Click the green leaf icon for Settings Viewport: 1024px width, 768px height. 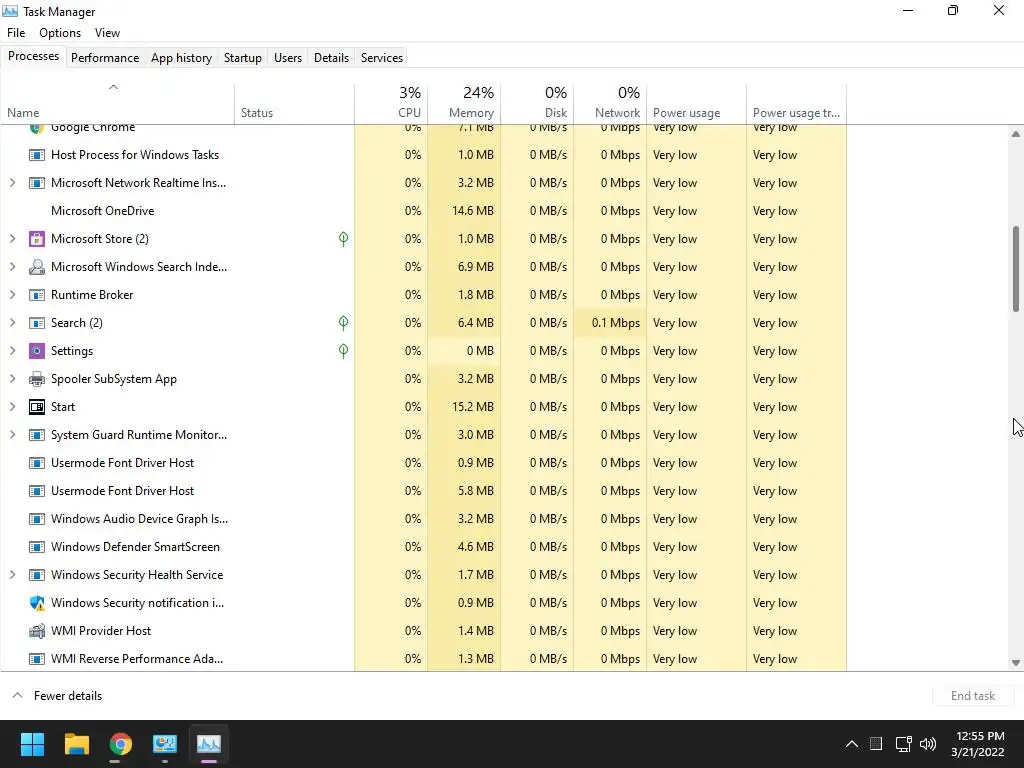coord(344,351)
